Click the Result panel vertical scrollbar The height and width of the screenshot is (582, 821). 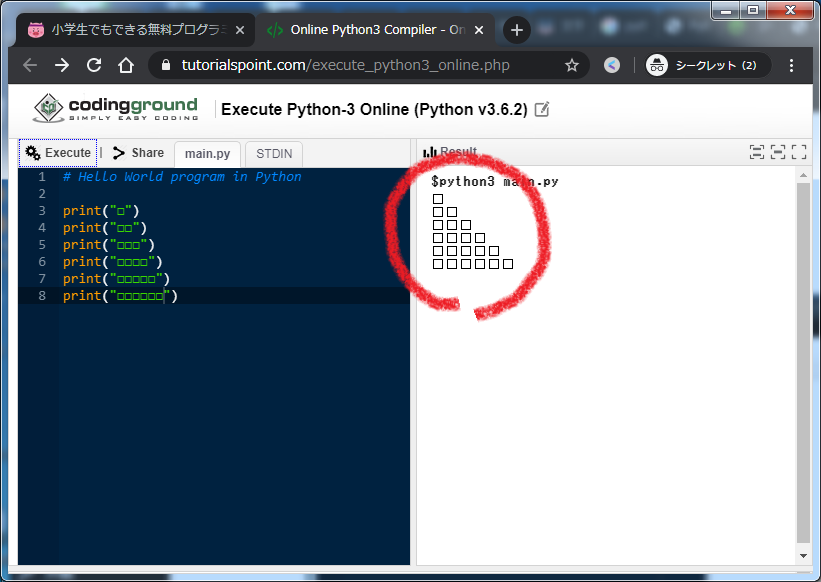click(x=803, y=363)
